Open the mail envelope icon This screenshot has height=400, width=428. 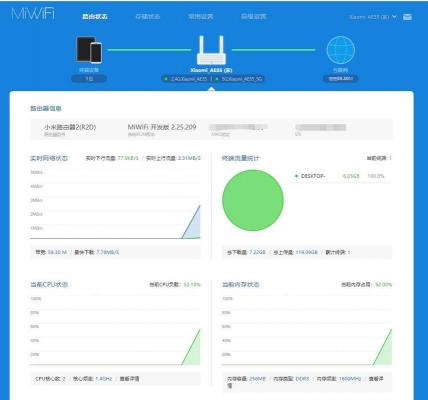[x=407, y=17]
